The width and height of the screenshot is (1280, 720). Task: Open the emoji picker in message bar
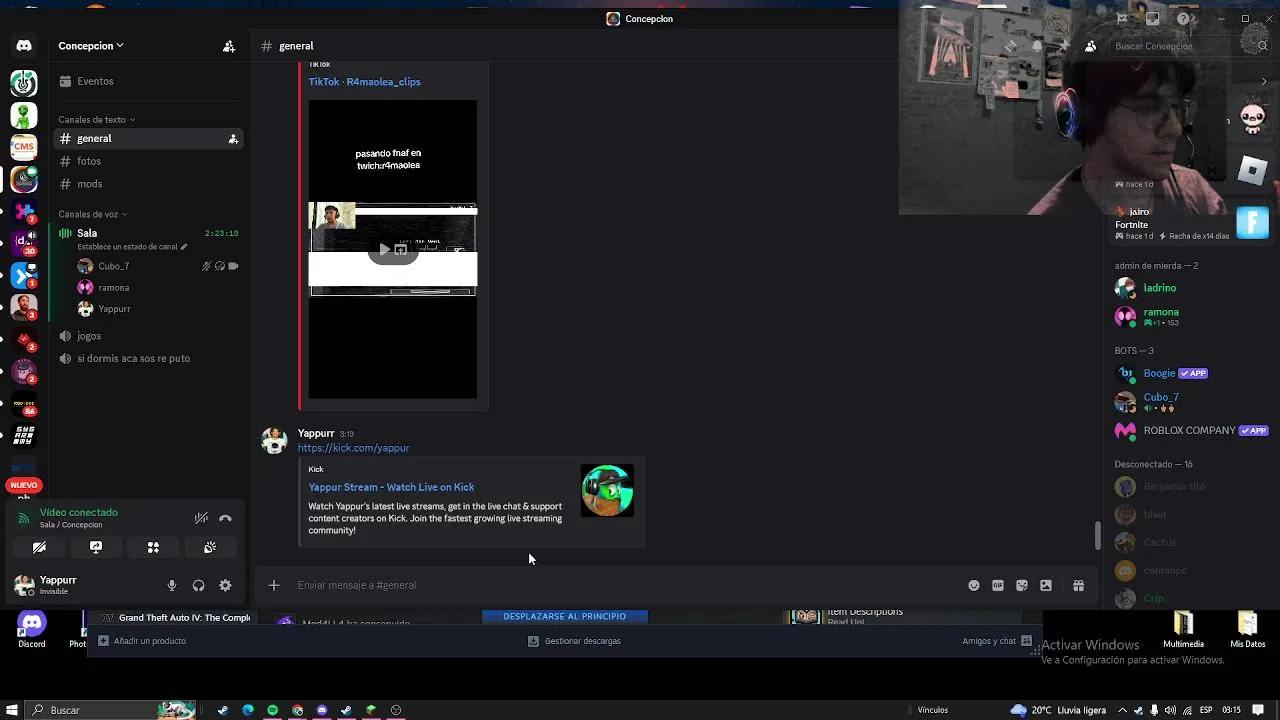(974, 586)
